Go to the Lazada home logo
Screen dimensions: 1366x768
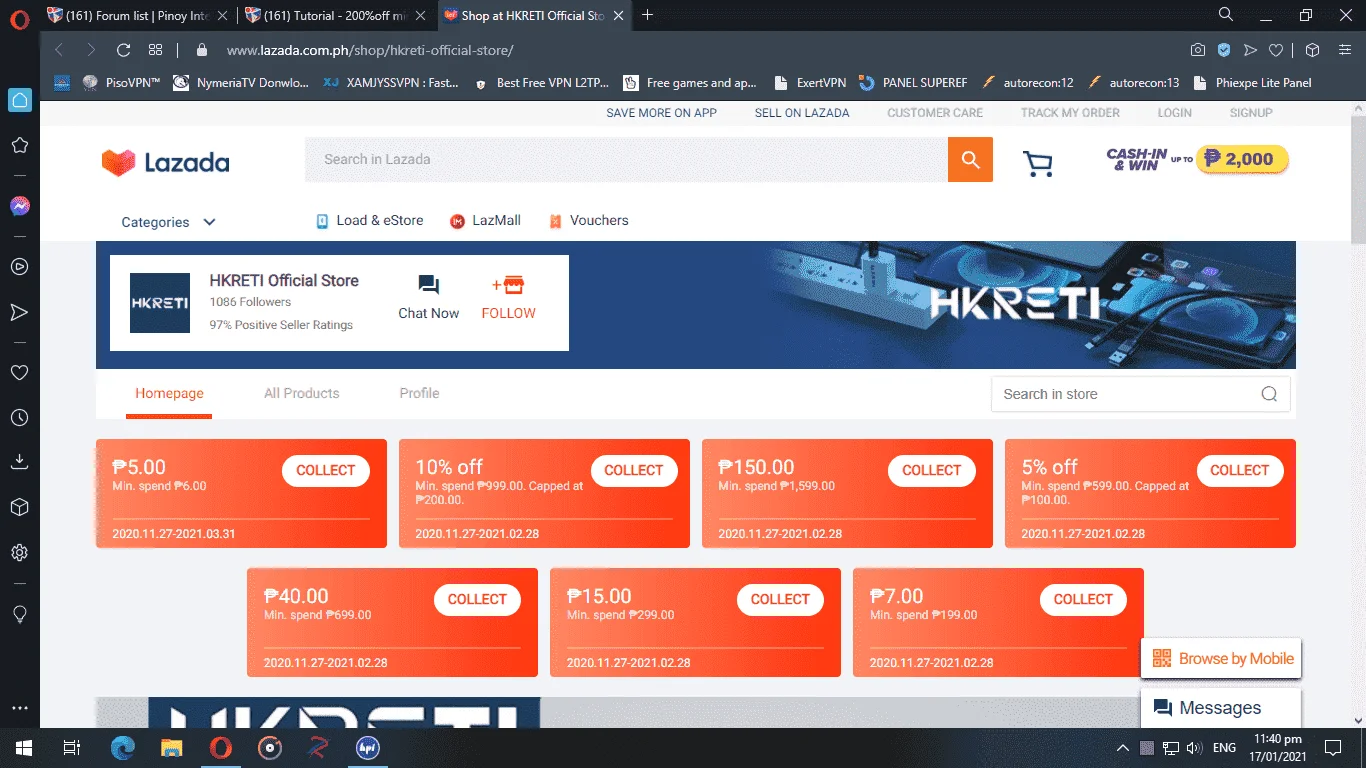(x=165, y=162)
